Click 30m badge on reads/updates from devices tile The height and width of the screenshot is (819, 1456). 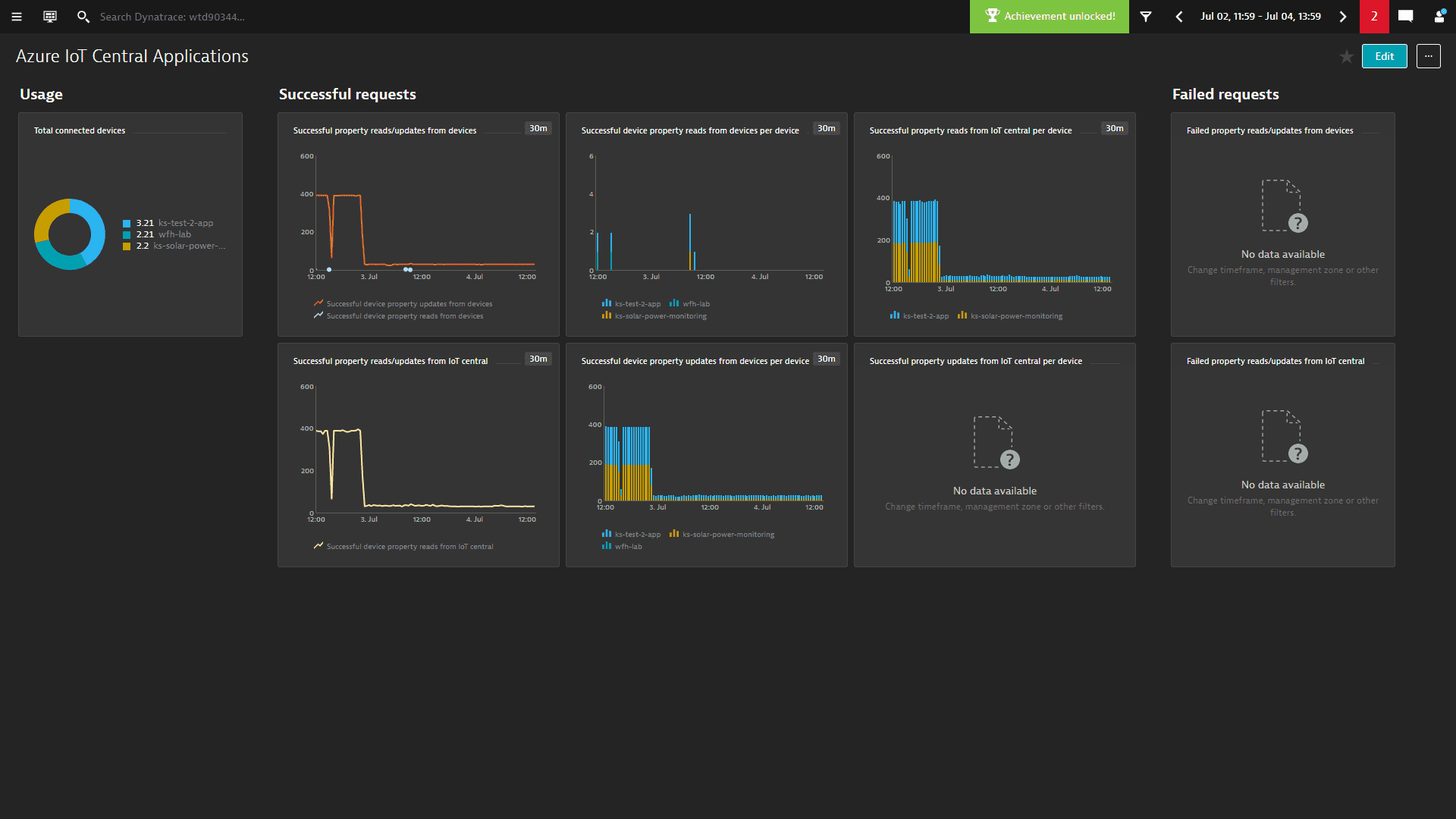[538, 128]
